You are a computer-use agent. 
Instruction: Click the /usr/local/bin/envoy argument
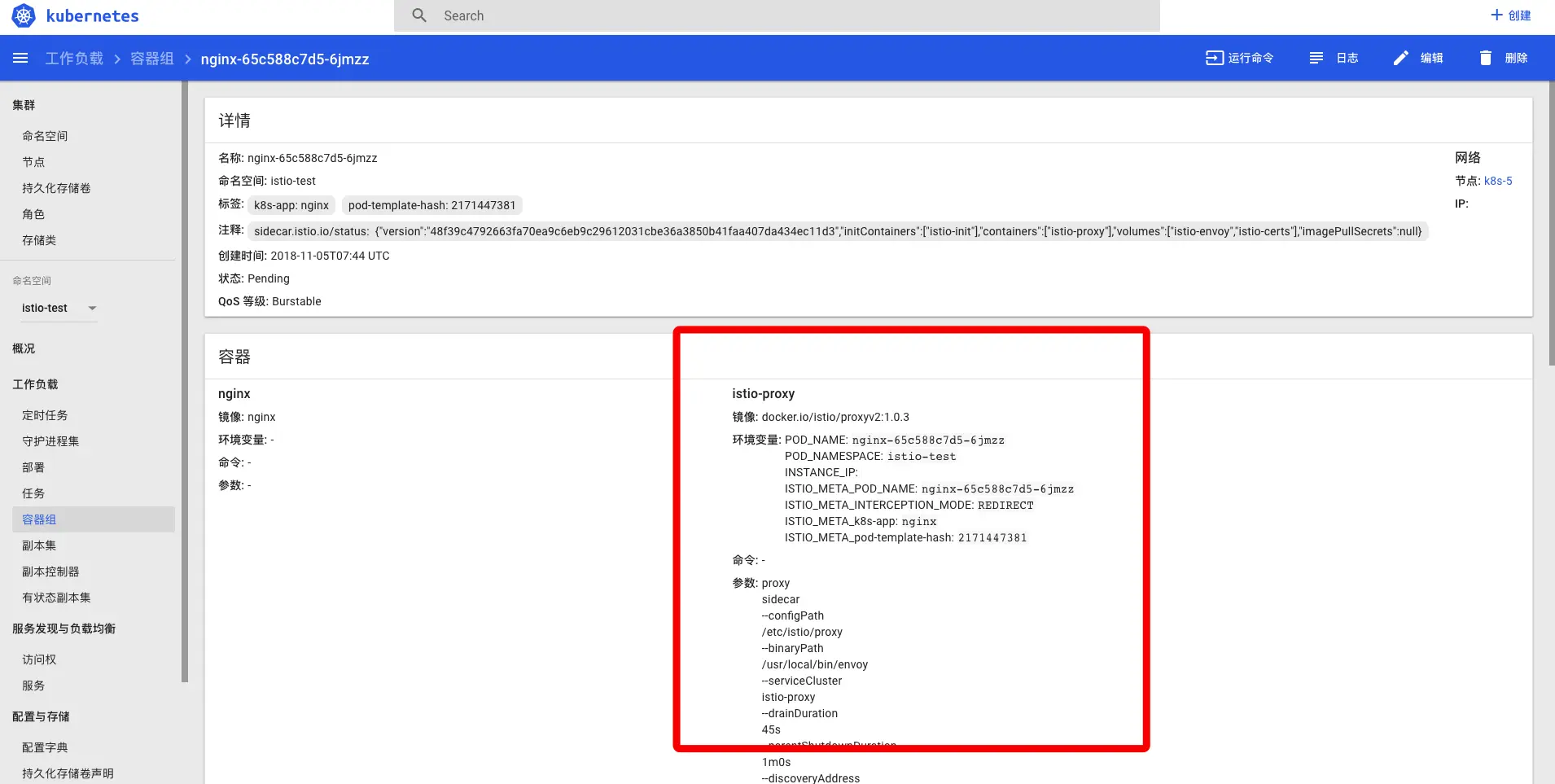point(815,664)
